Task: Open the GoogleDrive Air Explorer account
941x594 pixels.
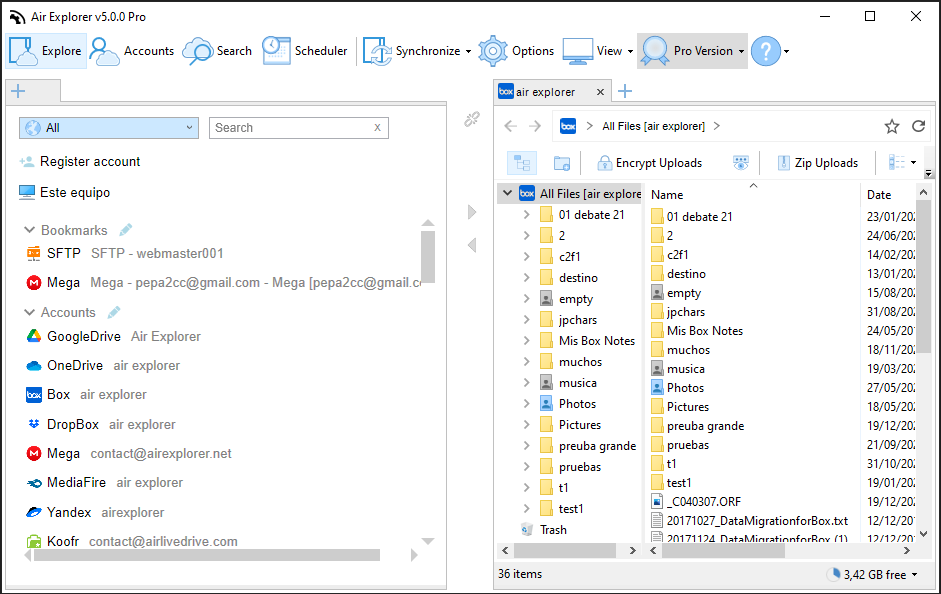Action: click(x=113, y=337)
